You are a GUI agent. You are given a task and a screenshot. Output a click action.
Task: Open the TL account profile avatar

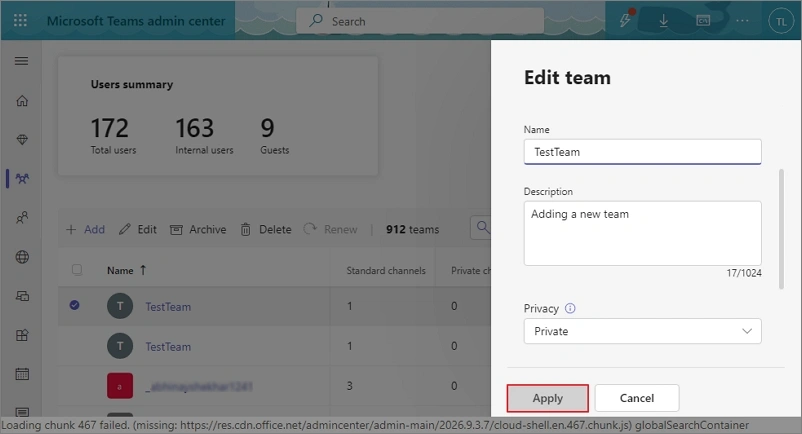click(781, 21)
